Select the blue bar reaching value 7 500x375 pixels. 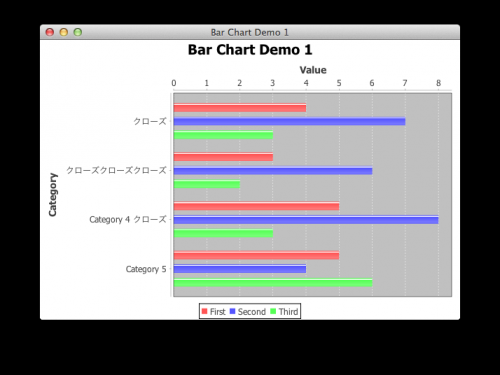pos(289,121)
